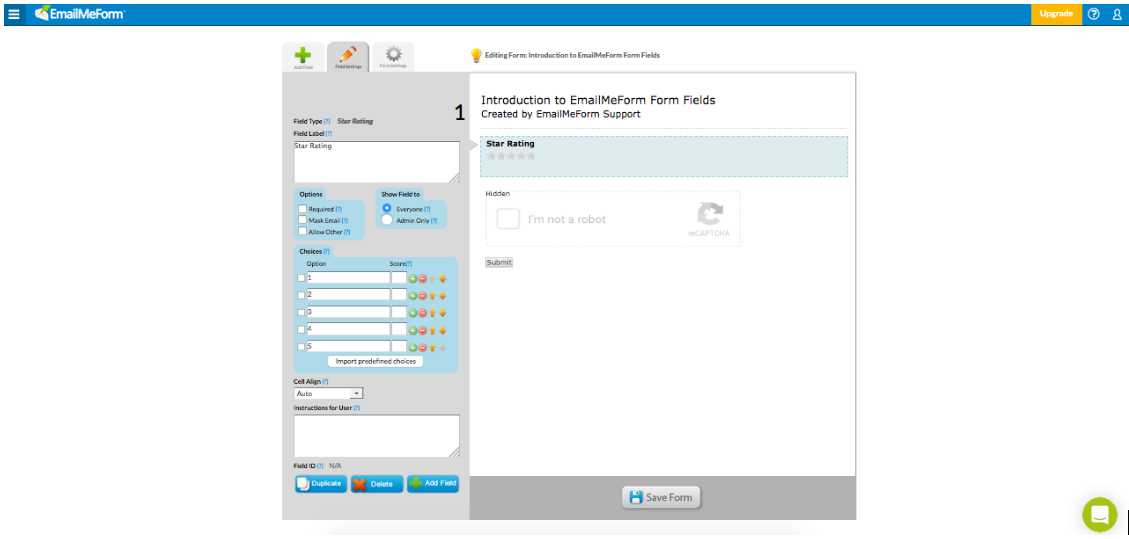The width and height of the screenshot is (1129, 539).
Task: Add a choice after option 4
Action: click(x=413, y=330)
